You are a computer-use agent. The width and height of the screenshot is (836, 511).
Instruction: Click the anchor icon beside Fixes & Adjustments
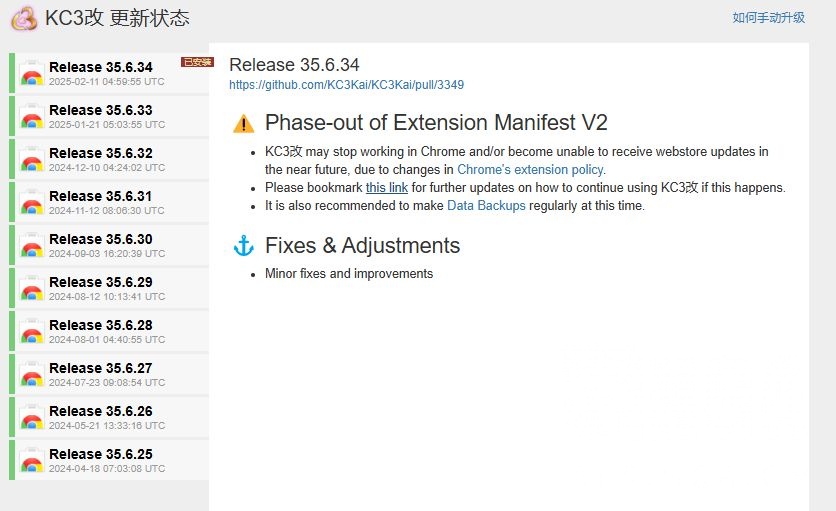pyautogui.click(x=243, y=246)
